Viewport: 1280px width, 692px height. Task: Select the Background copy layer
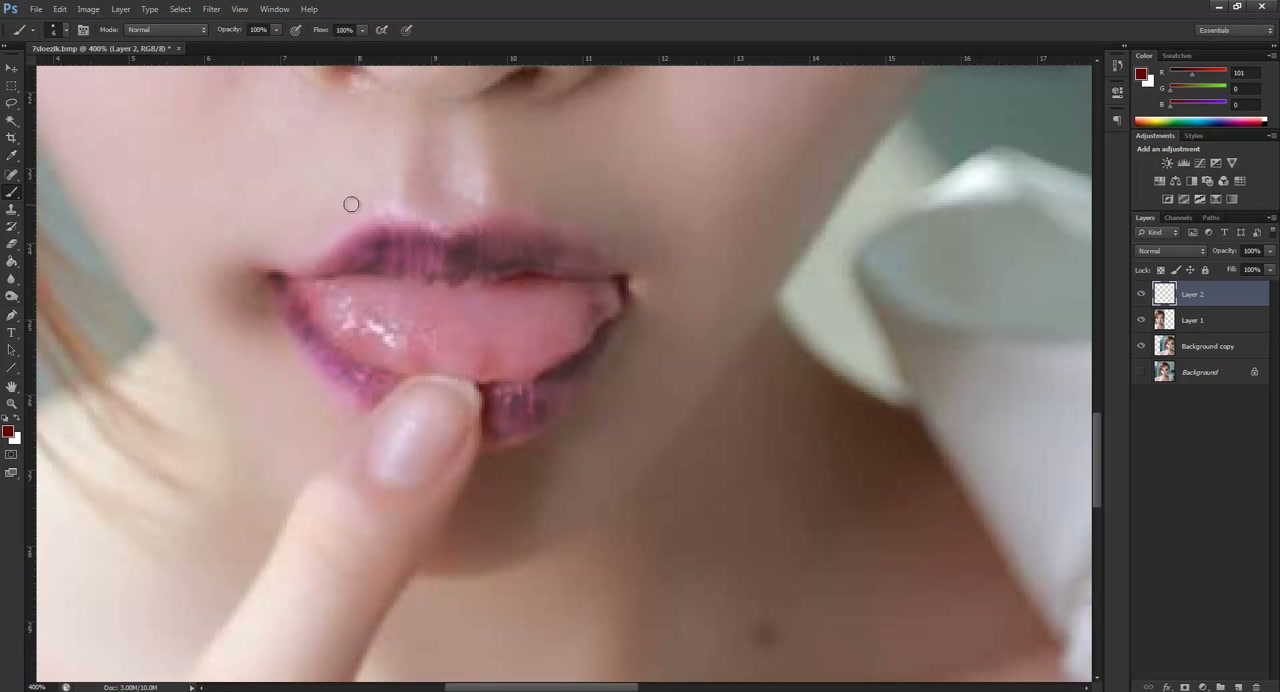1201,346
